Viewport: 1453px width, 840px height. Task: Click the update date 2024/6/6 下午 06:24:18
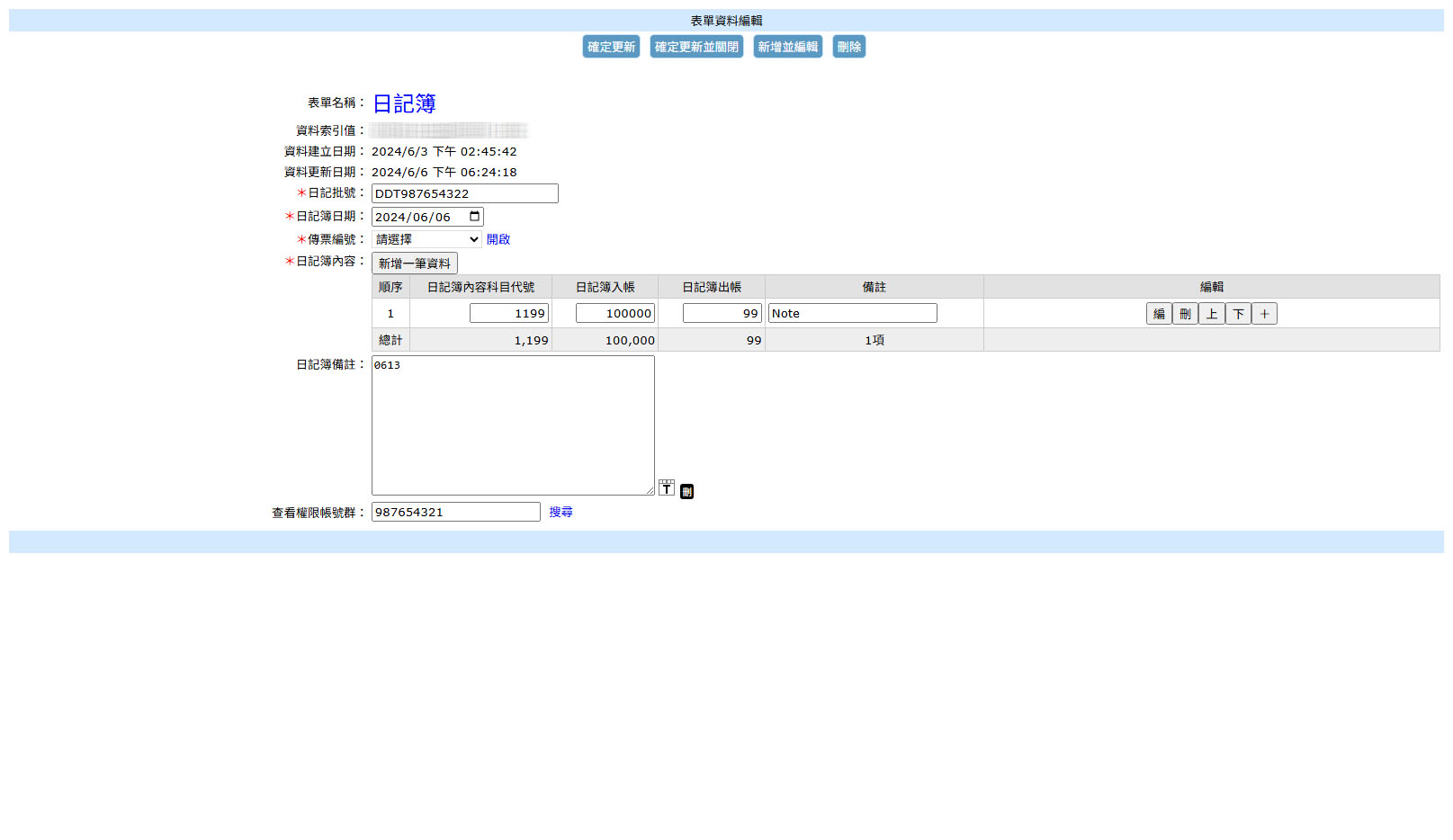[444, 172]
